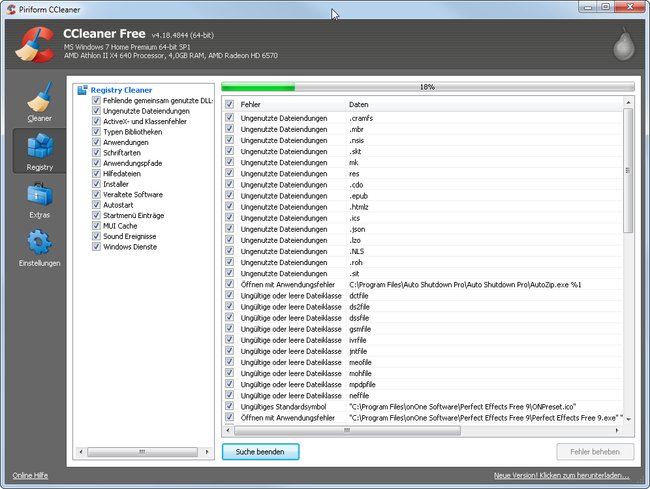Click results scroll up arrow

pos(628,102)
